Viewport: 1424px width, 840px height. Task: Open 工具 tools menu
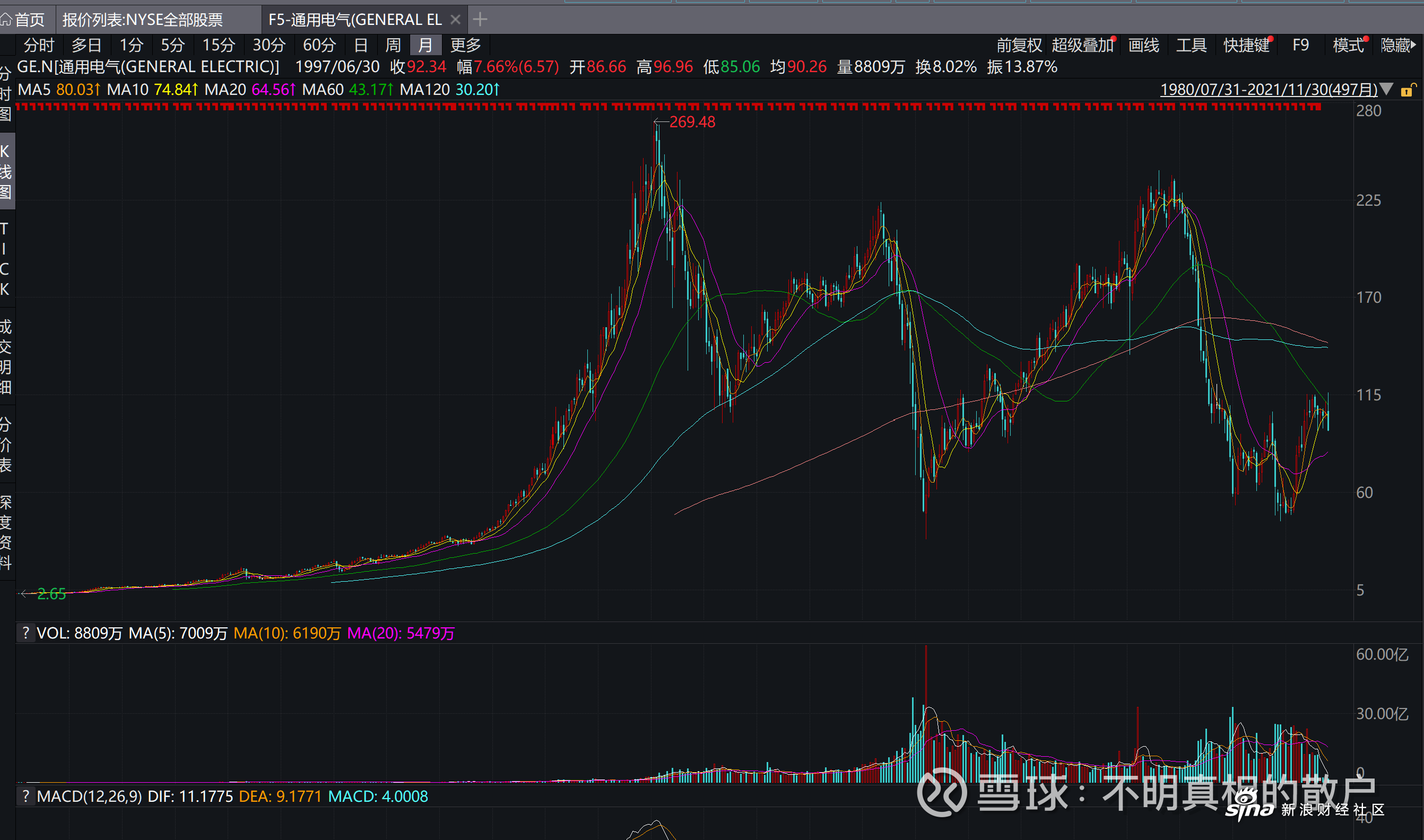point(1191,45)
